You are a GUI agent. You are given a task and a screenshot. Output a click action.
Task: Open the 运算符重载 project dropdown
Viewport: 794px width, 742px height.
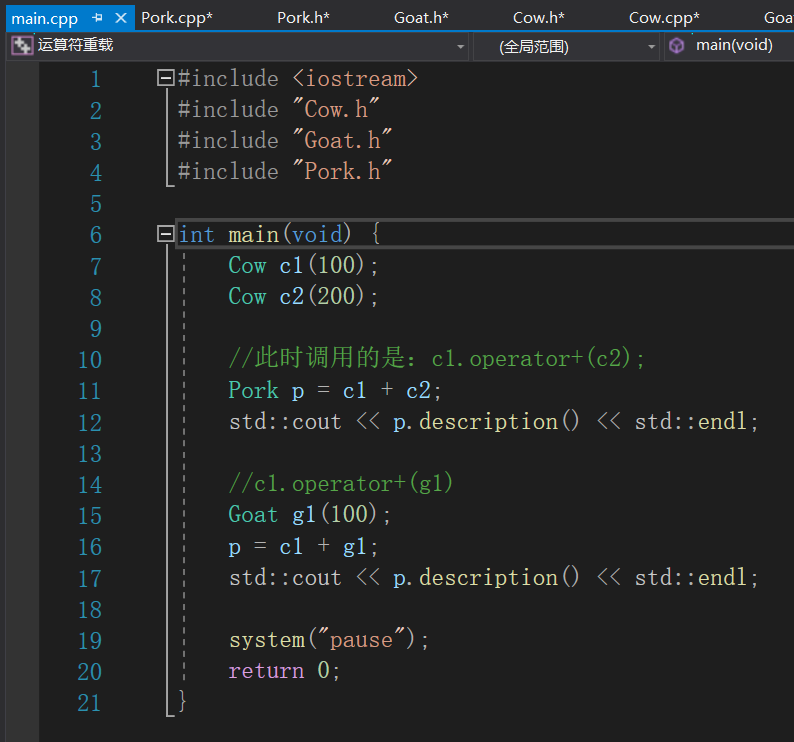pos(461,46)
